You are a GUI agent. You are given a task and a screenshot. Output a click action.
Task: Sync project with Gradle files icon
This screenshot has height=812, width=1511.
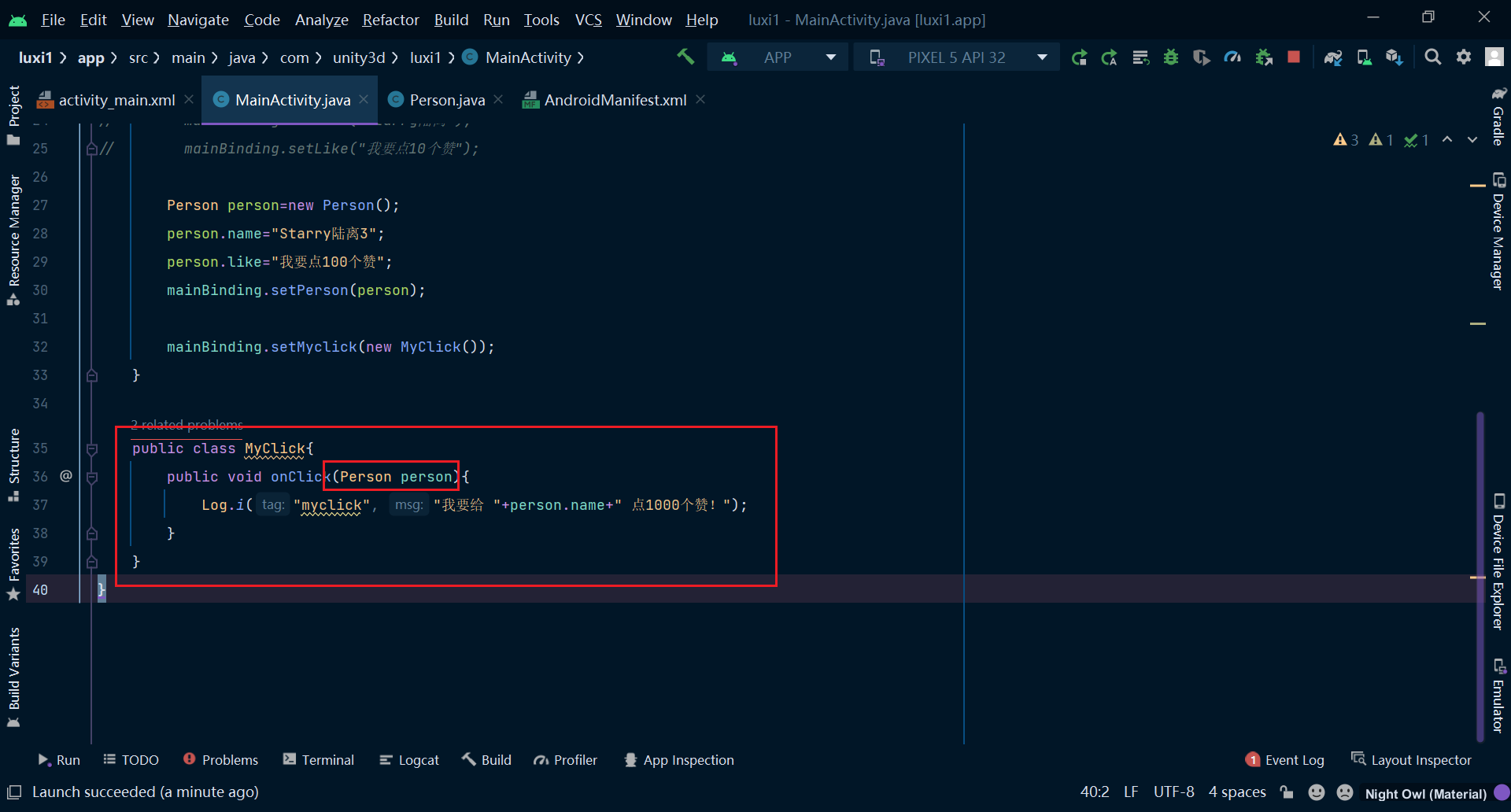pos(1333,57)
